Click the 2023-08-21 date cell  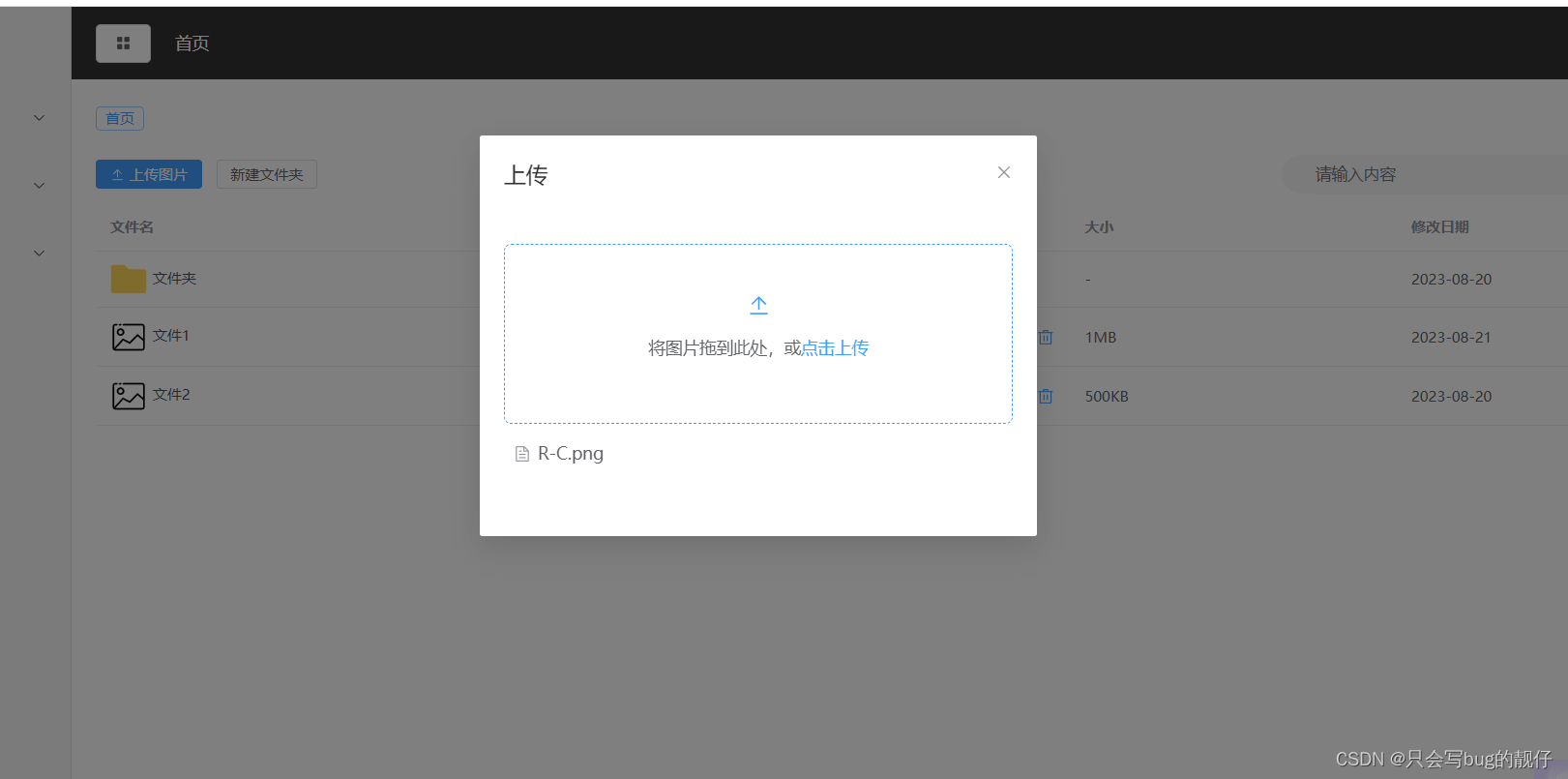(1451, 338)
